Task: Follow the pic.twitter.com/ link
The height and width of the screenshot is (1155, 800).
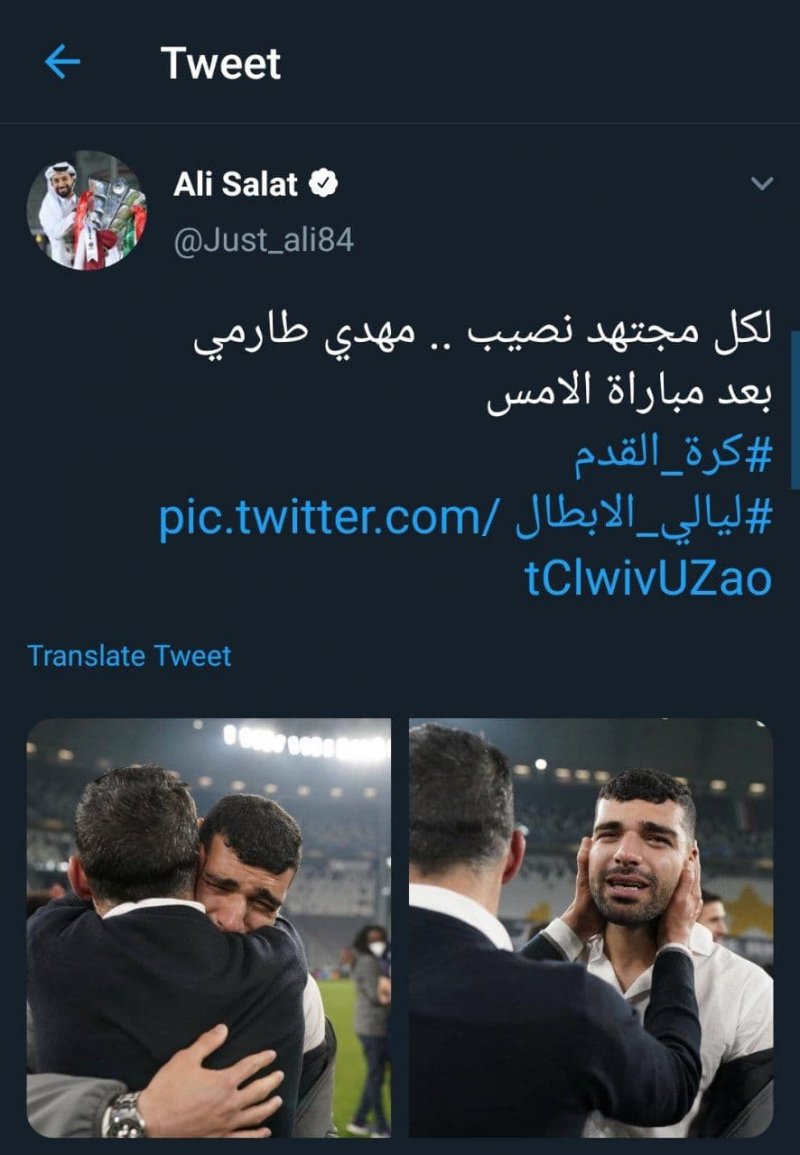Action: (329, 516)
